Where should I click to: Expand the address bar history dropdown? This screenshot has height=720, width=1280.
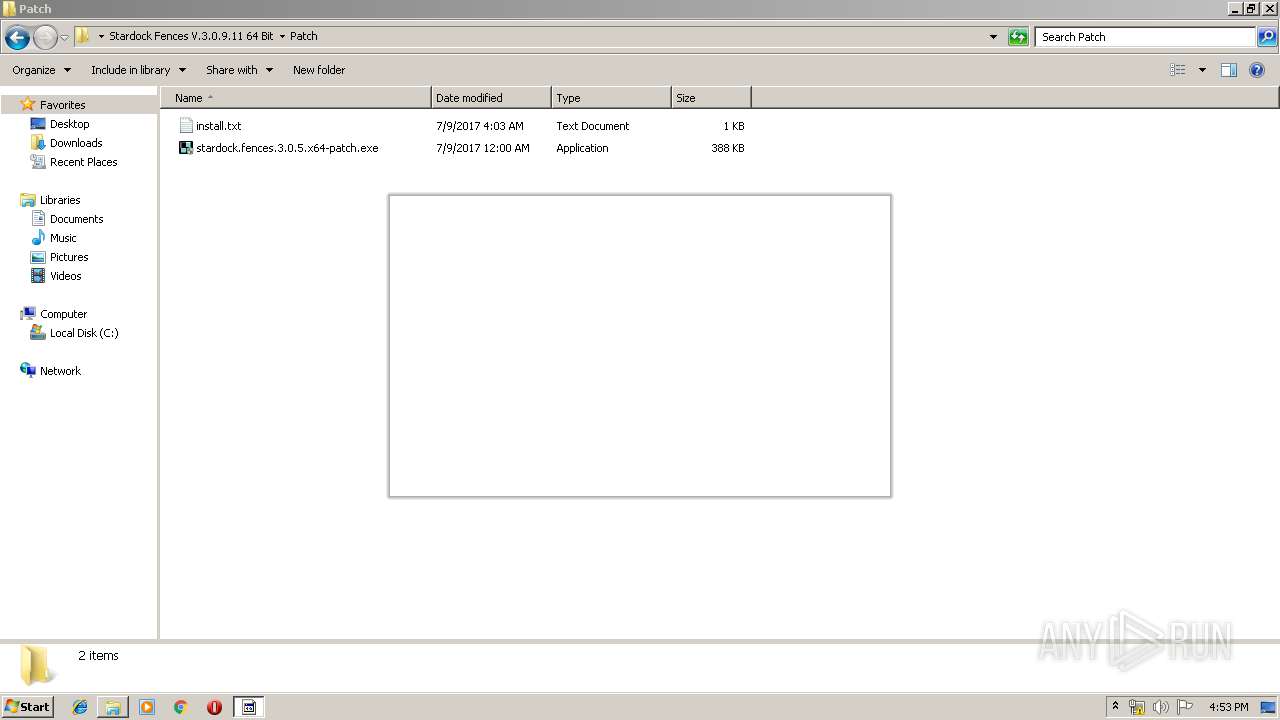click(x=993, y=37)
